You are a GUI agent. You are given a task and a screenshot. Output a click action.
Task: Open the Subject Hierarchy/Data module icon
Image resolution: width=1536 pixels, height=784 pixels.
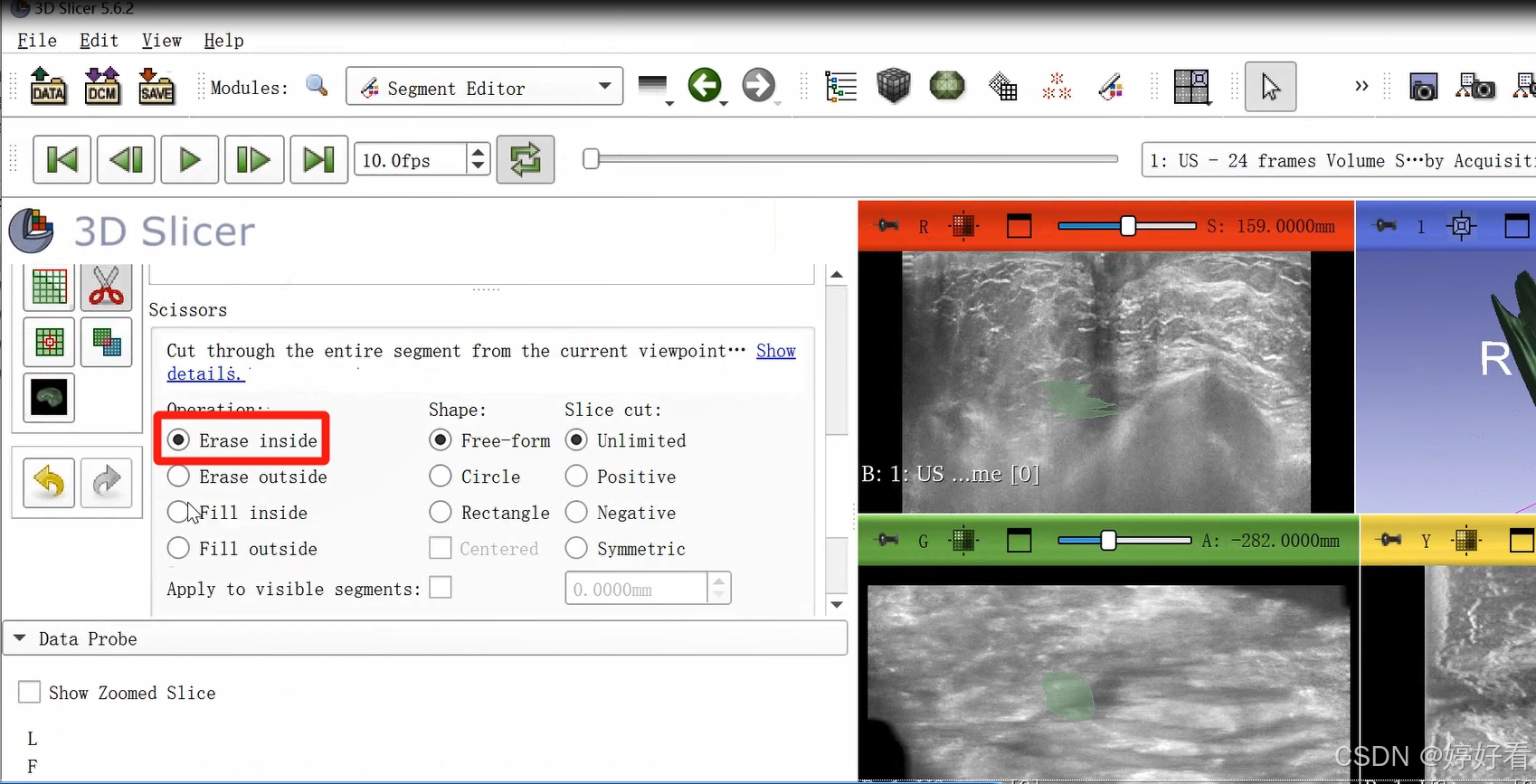pyautogui.click(x=840, y=87)
